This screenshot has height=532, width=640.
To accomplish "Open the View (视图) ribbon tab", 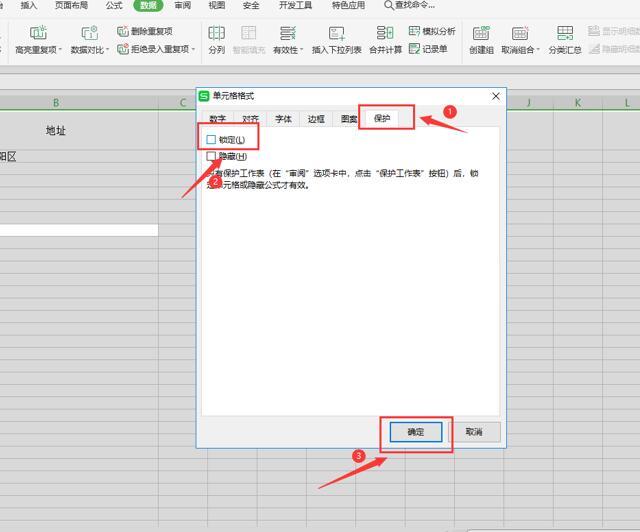I will [x=217, y=5].
